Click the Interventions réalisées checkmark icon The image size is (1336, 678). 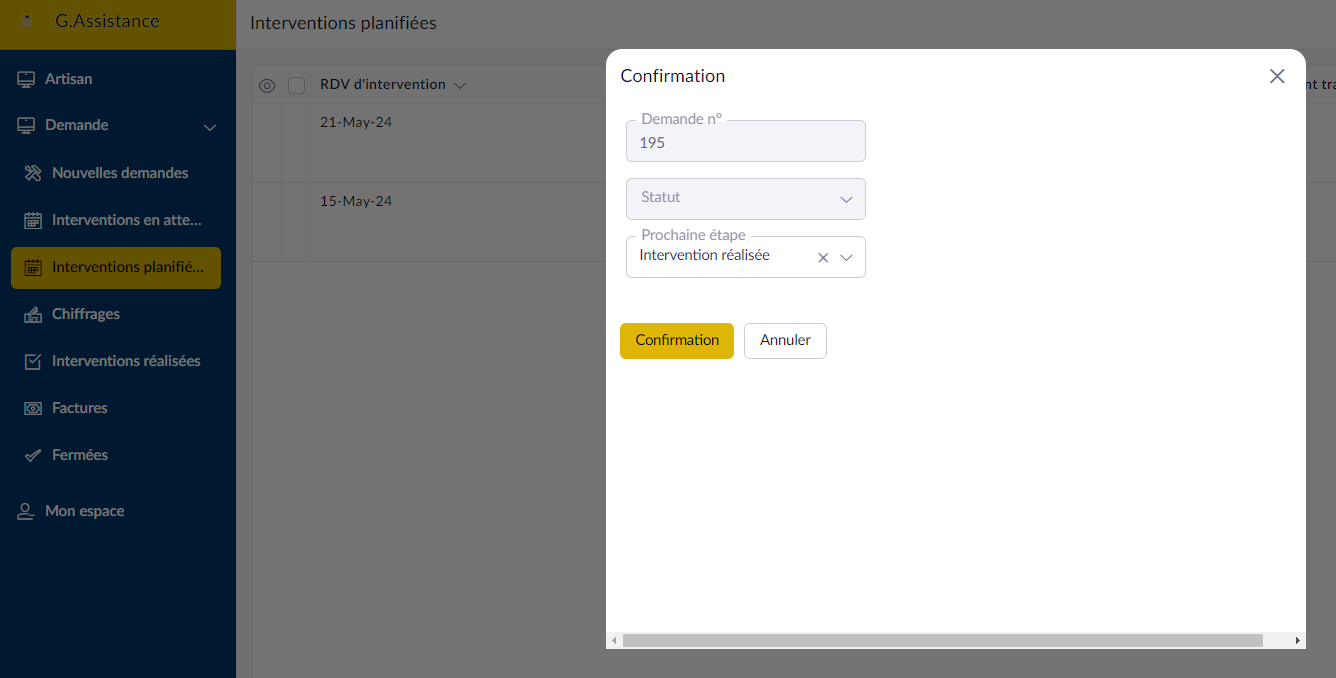(x=33, y=361)
